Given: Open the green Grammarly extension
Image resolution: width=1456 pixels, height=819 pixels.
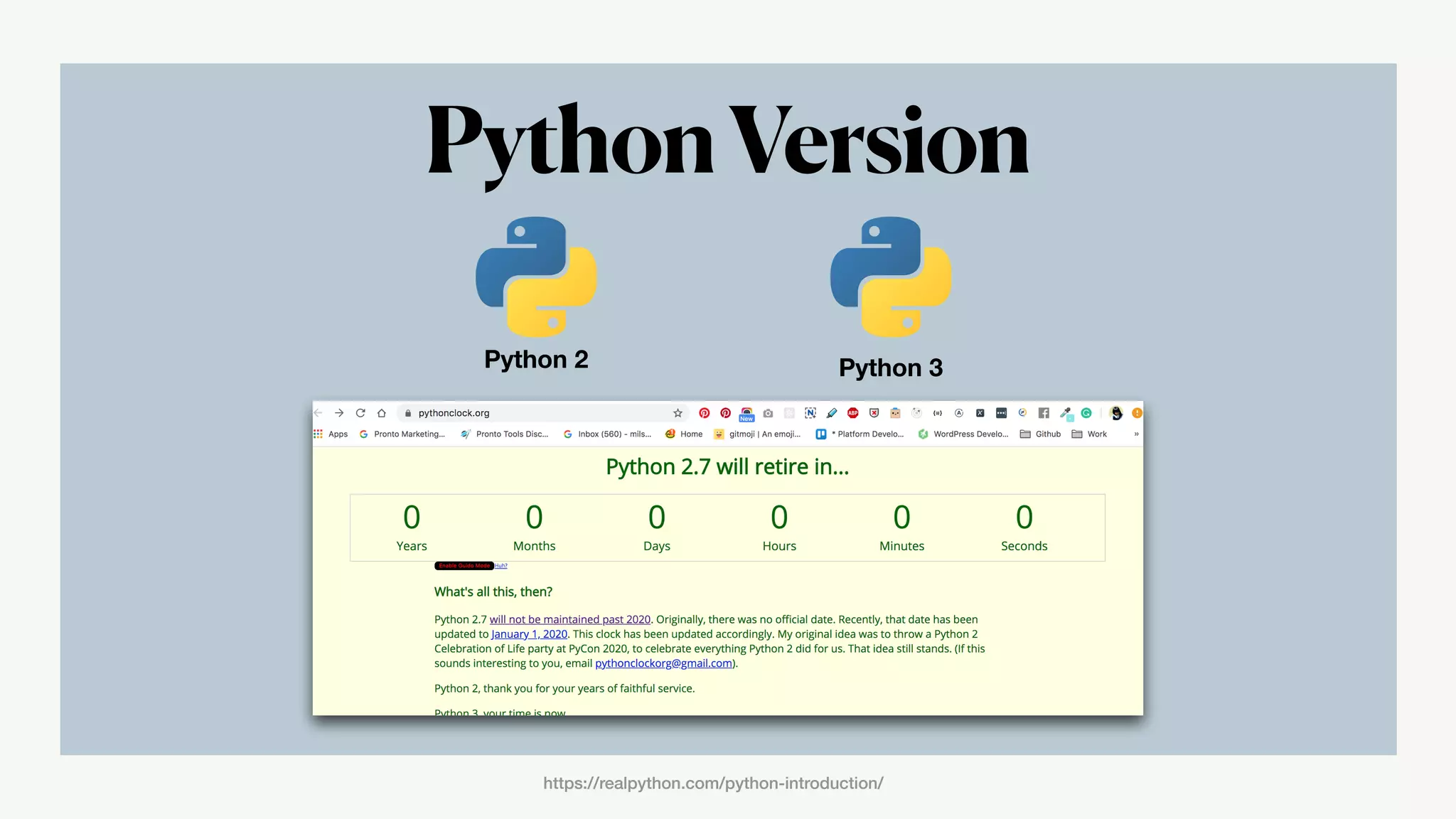Looking at the screenshot, I should click(x=1086, y=413).
